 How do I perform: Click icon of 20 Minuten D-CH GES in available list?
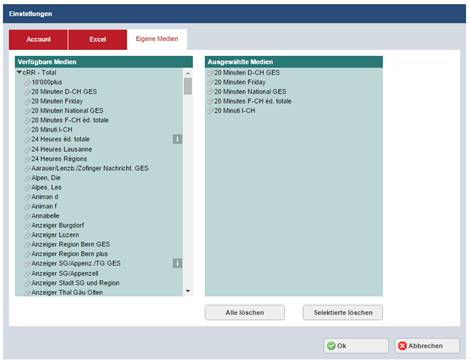[27, 92]
